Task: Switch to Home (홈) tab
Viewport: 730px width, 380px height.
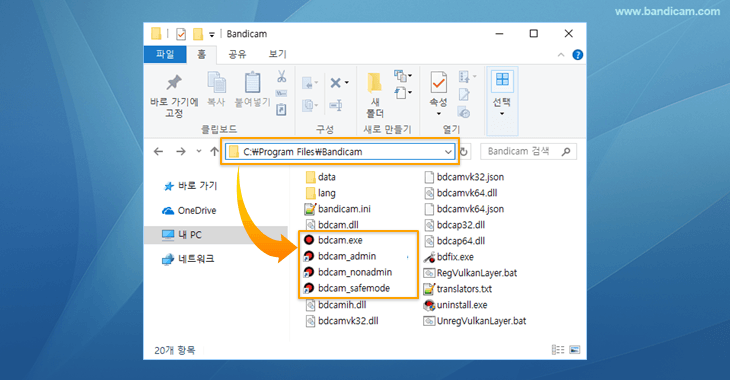Action: pos(201,54)
